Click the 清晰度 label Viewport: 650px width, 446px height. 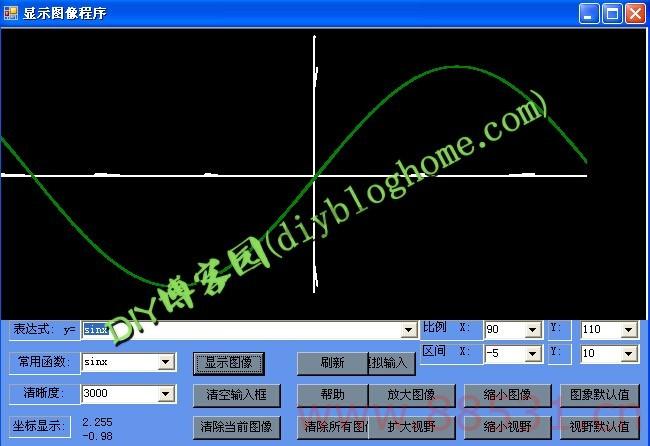click(44, 393)
